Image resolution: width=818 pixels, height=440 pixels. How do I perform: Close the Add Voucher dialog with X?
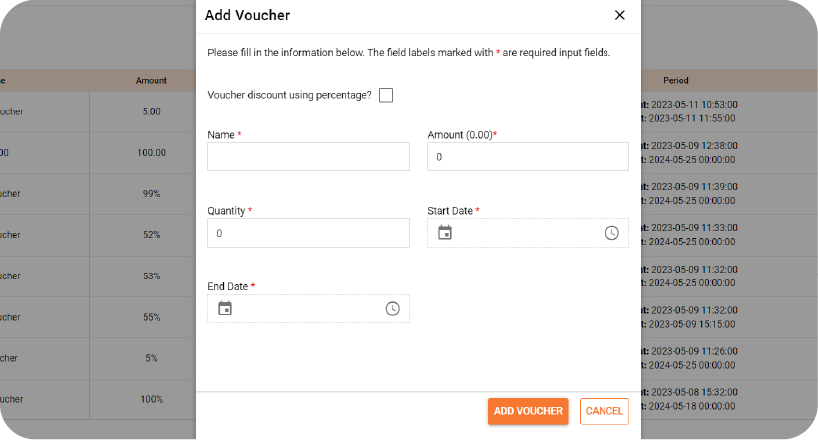coord(619,15)
